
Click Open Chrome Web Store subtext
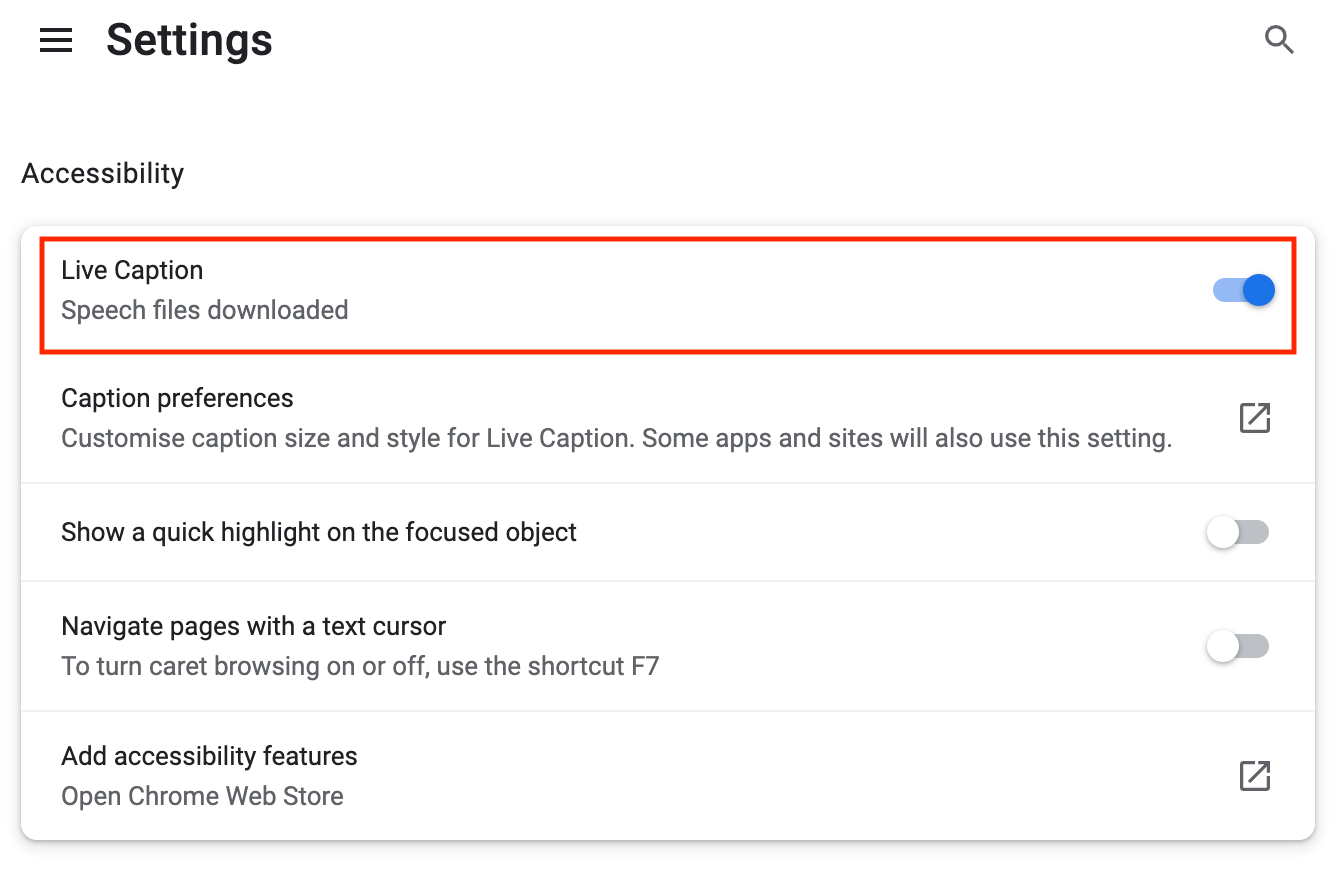click(202, 796)
